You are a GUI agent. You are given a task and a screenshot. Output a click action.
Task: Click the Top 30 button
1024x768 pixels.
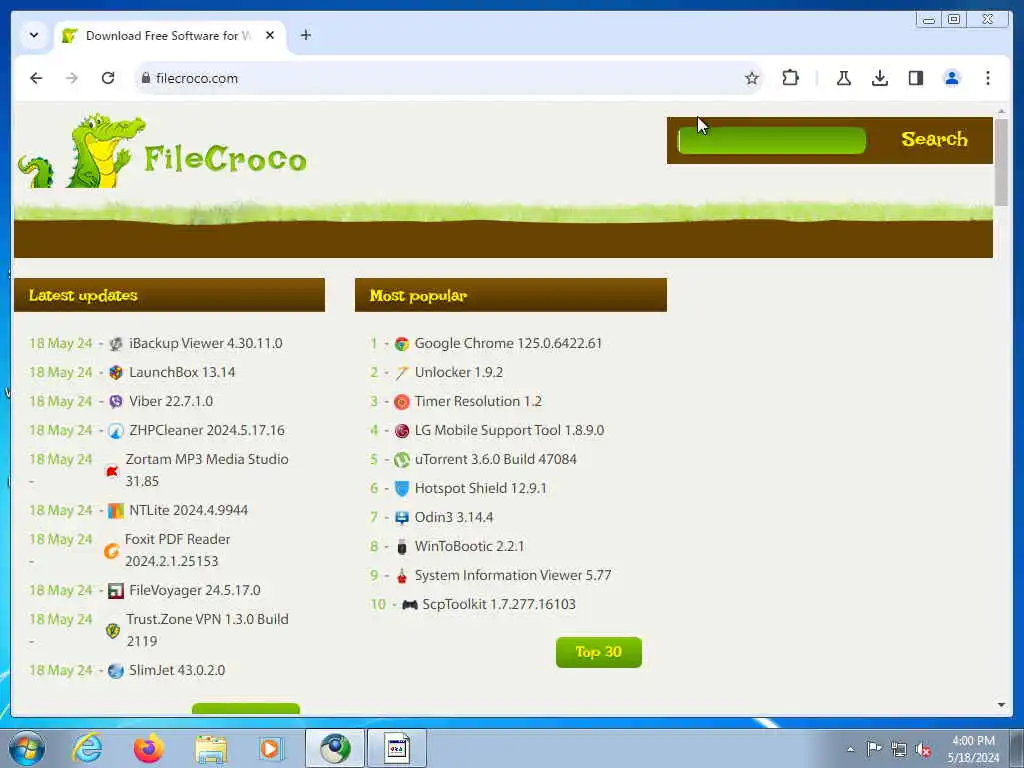click(598, 652)
